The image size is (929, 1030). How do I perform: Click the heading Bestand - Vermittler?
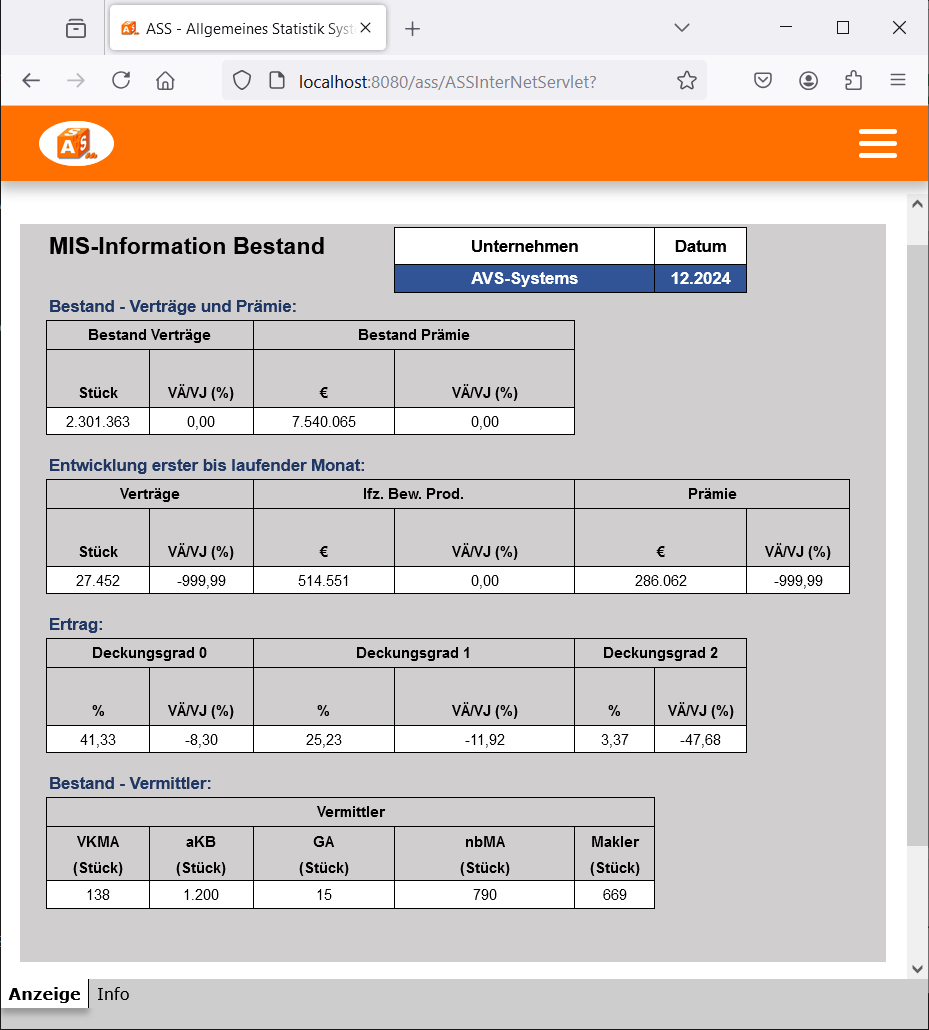pyautogui.click(x=130, y=783)
